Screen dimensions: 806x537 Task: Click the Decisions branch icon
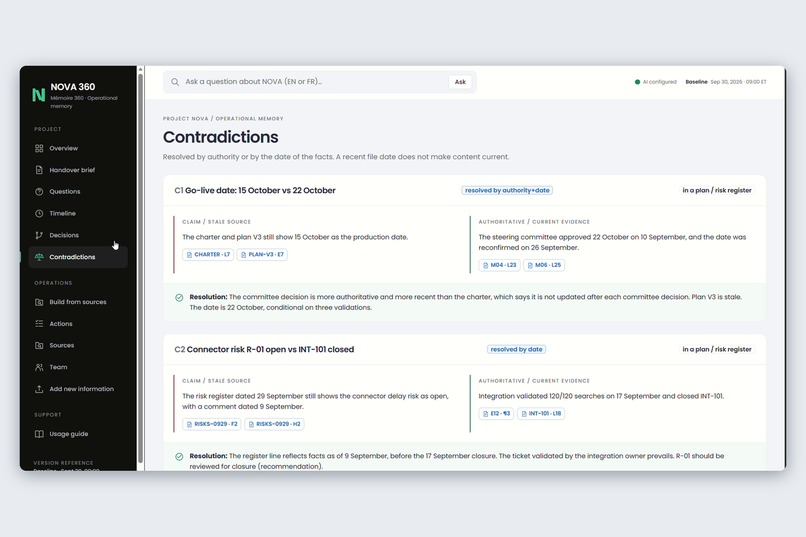[x=39, y=235]
